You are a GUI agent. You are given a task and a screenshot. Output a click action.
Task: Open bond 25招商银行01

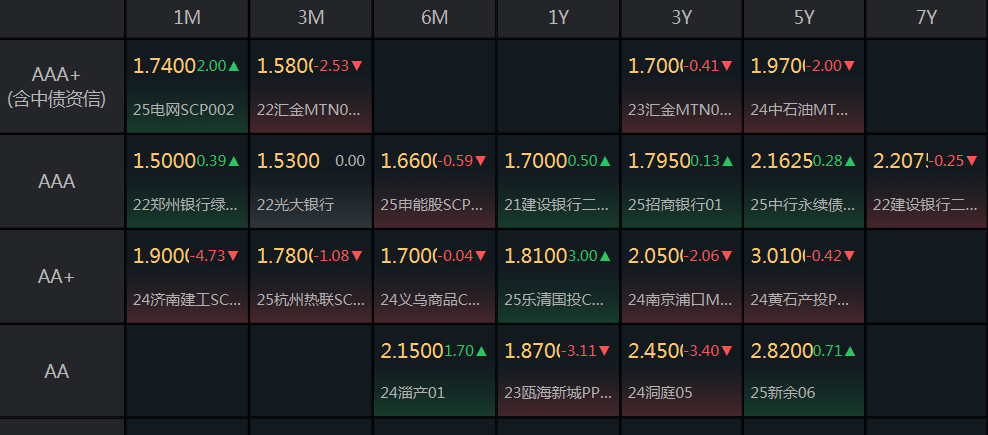point(675,204)
